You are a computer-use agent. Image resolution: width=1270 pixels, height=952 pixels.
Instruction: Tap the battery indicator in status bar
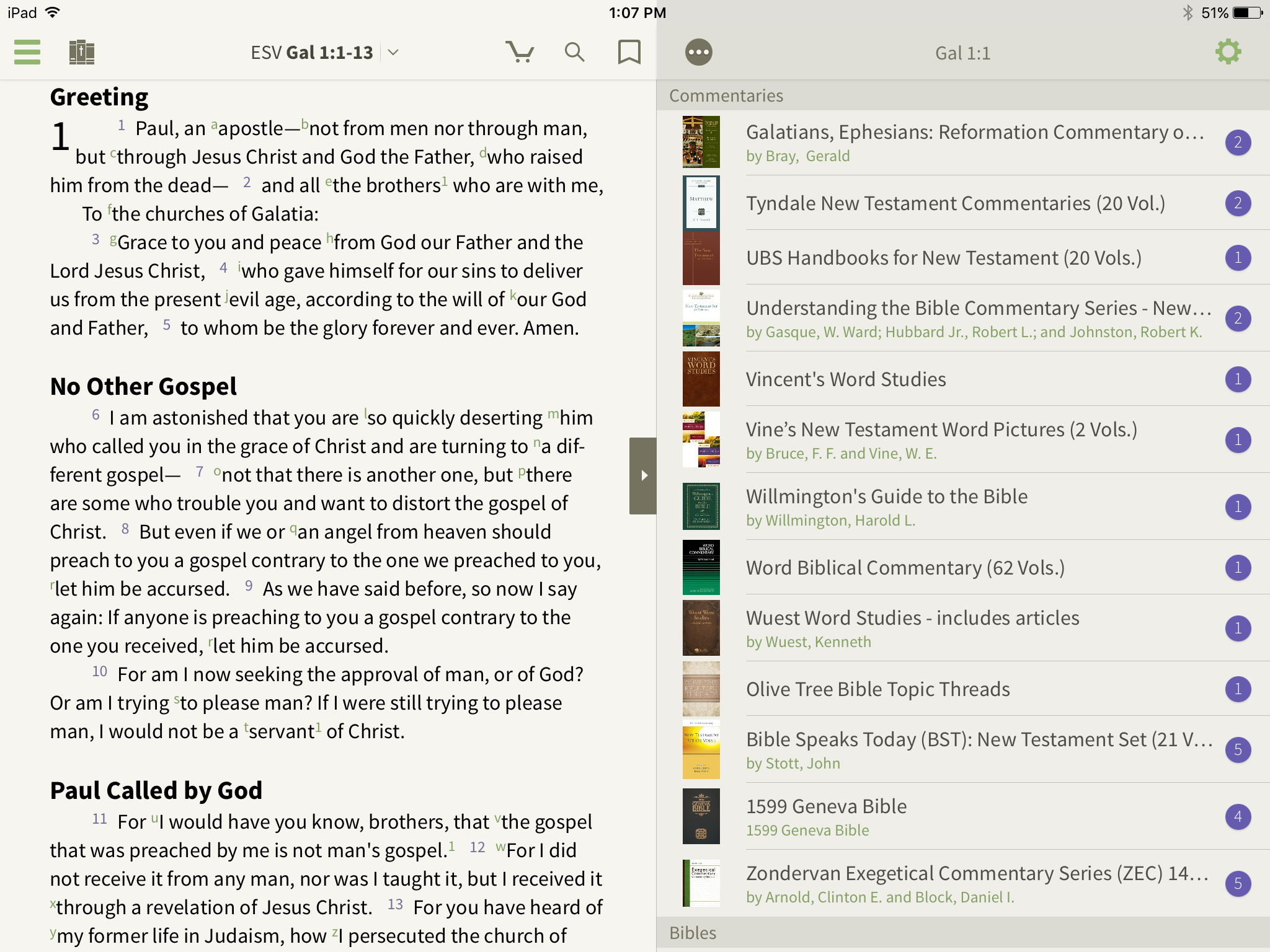coord(1248,12)
